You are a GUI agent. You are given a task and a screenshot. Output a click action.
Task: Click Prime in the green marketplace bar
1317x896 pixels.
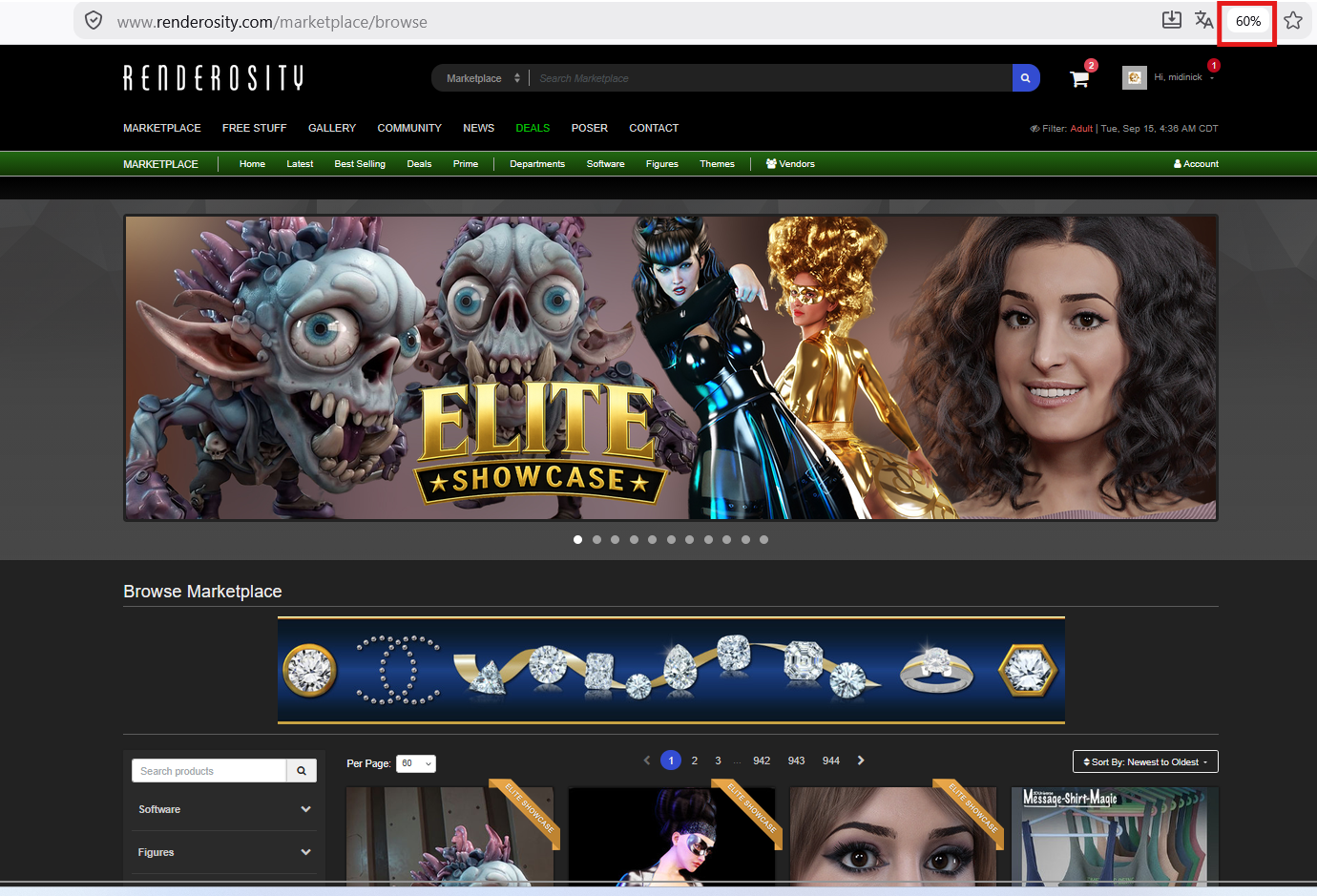coord(466,164)
